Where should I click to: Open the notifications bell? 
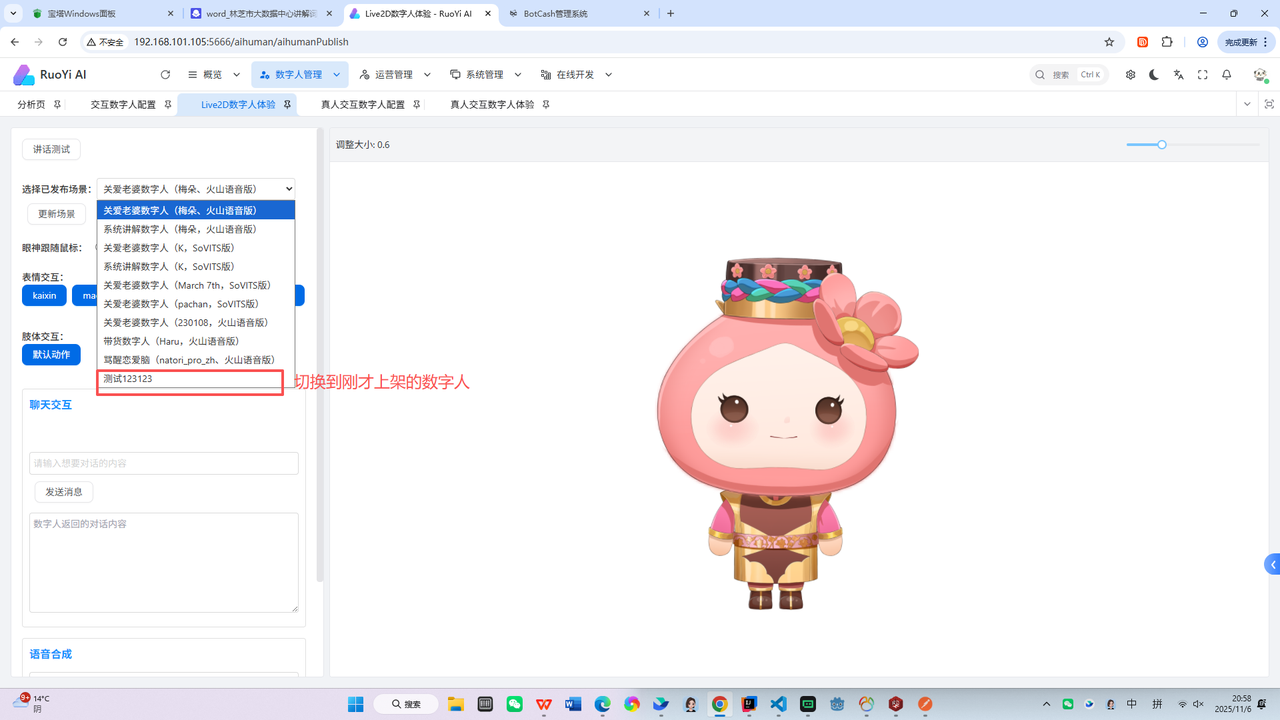(x=1226, y=75)
